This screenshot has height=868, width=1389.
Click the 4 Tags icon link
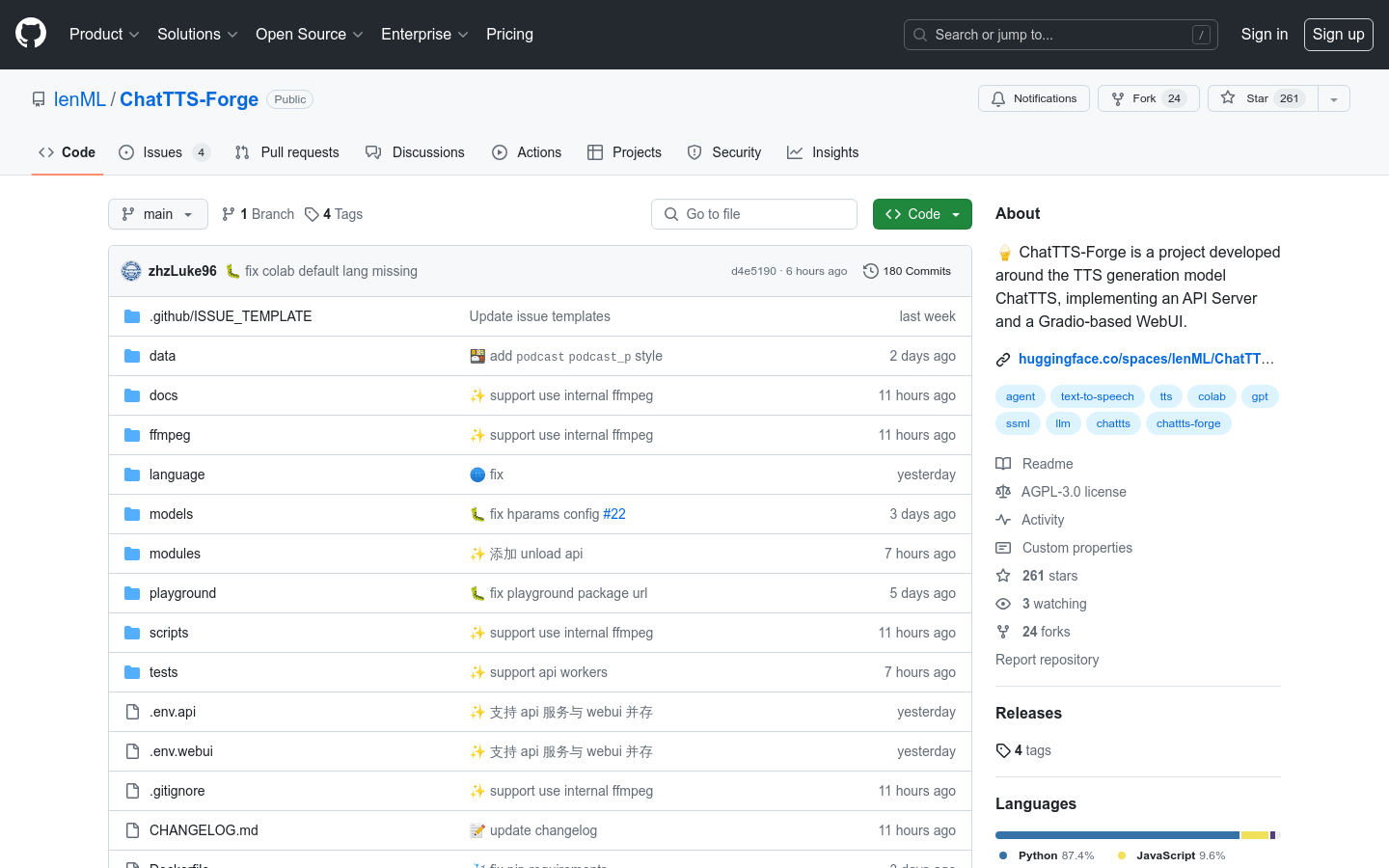click(312, 214)
